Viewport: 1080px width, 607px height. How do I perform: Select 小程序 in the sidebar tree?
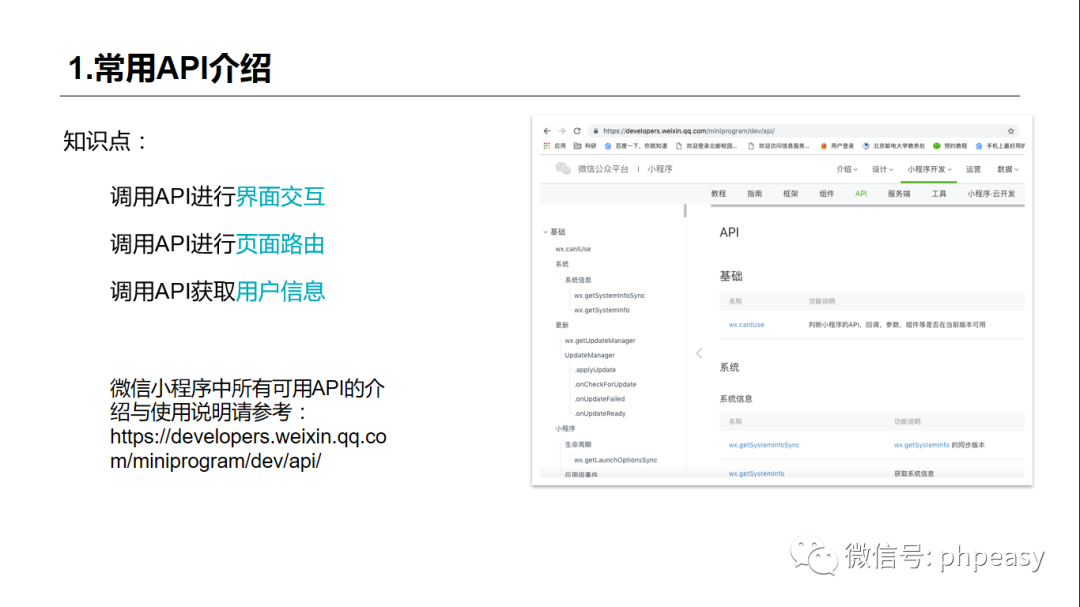click(x=565, y=429)
